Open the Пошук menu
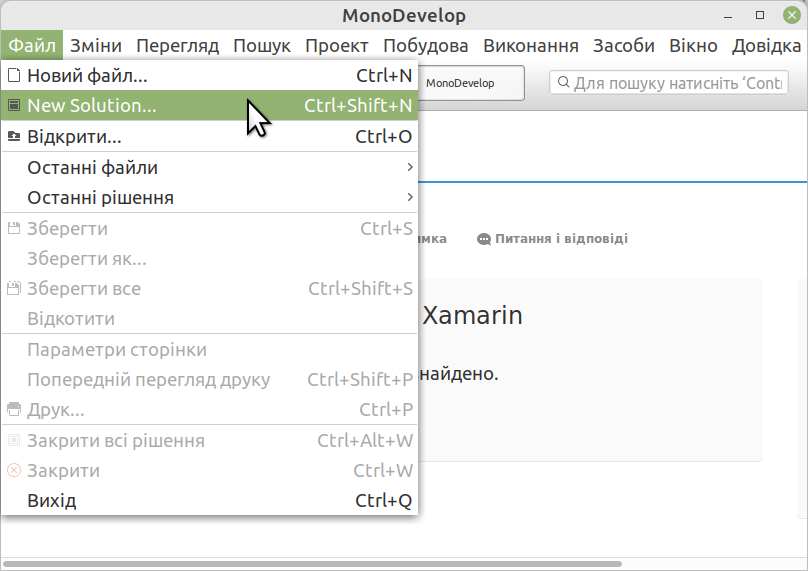Image resolution: width=808 pixels, height=571 pixels. pos(262,45)
